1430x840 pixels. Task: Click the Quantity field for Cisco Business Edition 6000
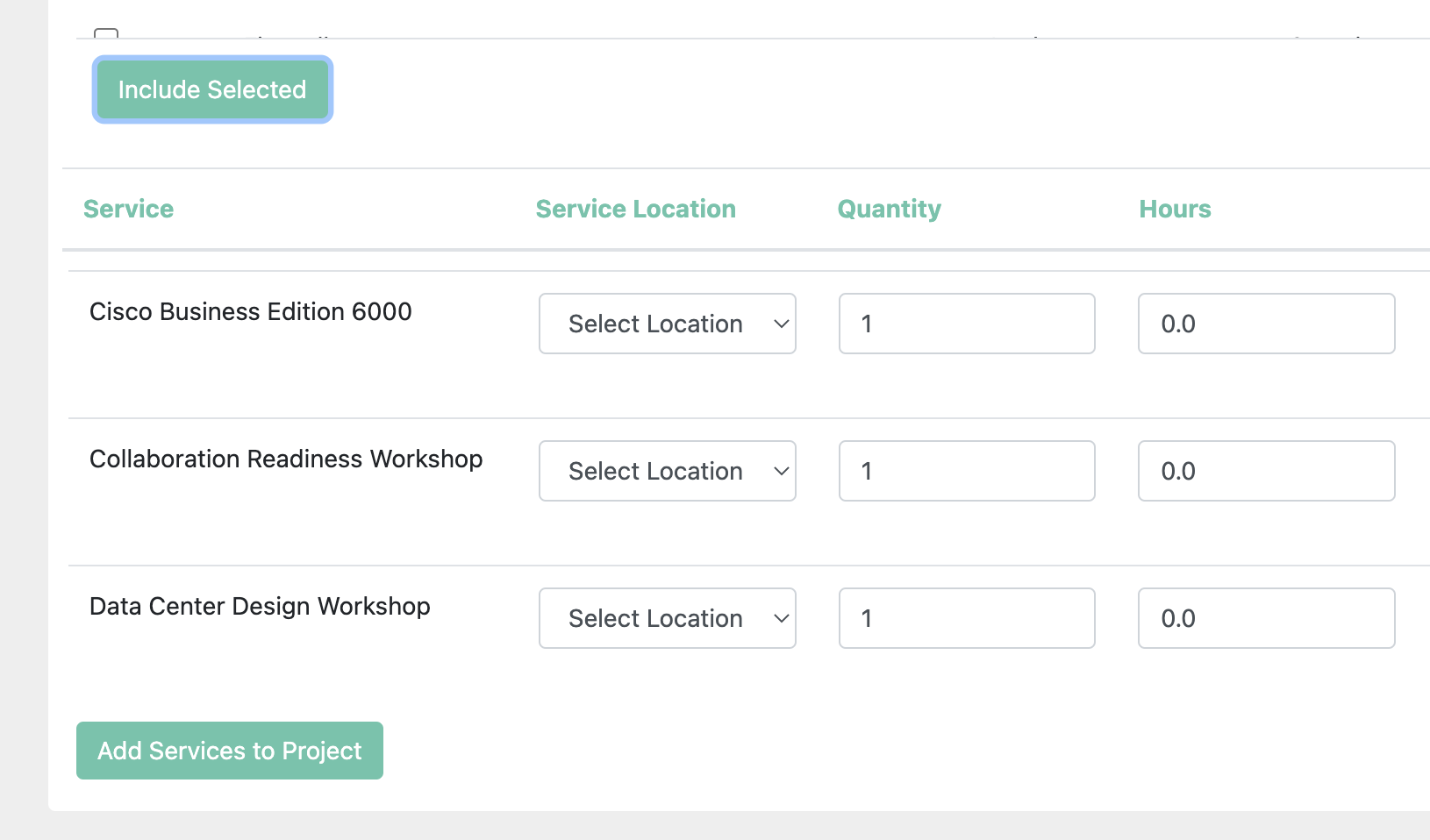(966, 324)
